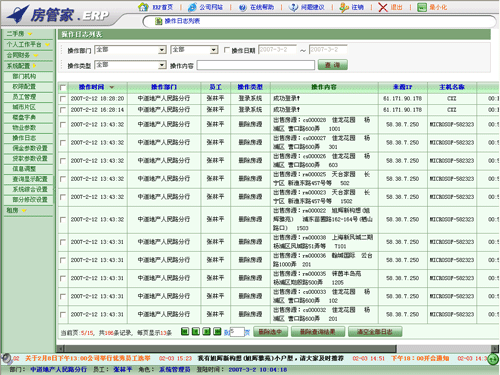Click the clear all logs button
The width and height of the screenshot is (500, 375).
coord(375,332)
